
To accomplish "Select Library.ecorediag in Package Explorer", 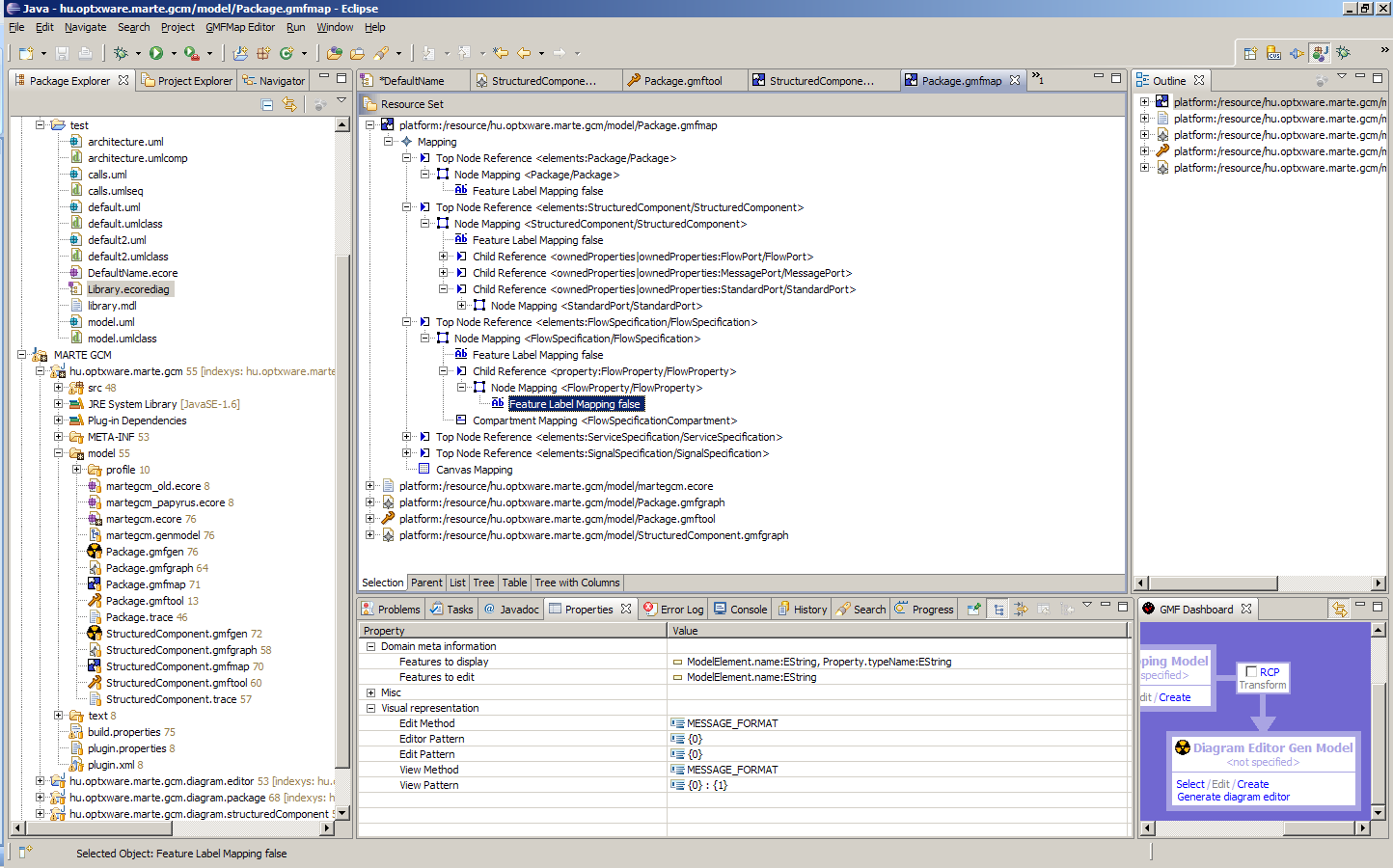I will tap(121, 289).
